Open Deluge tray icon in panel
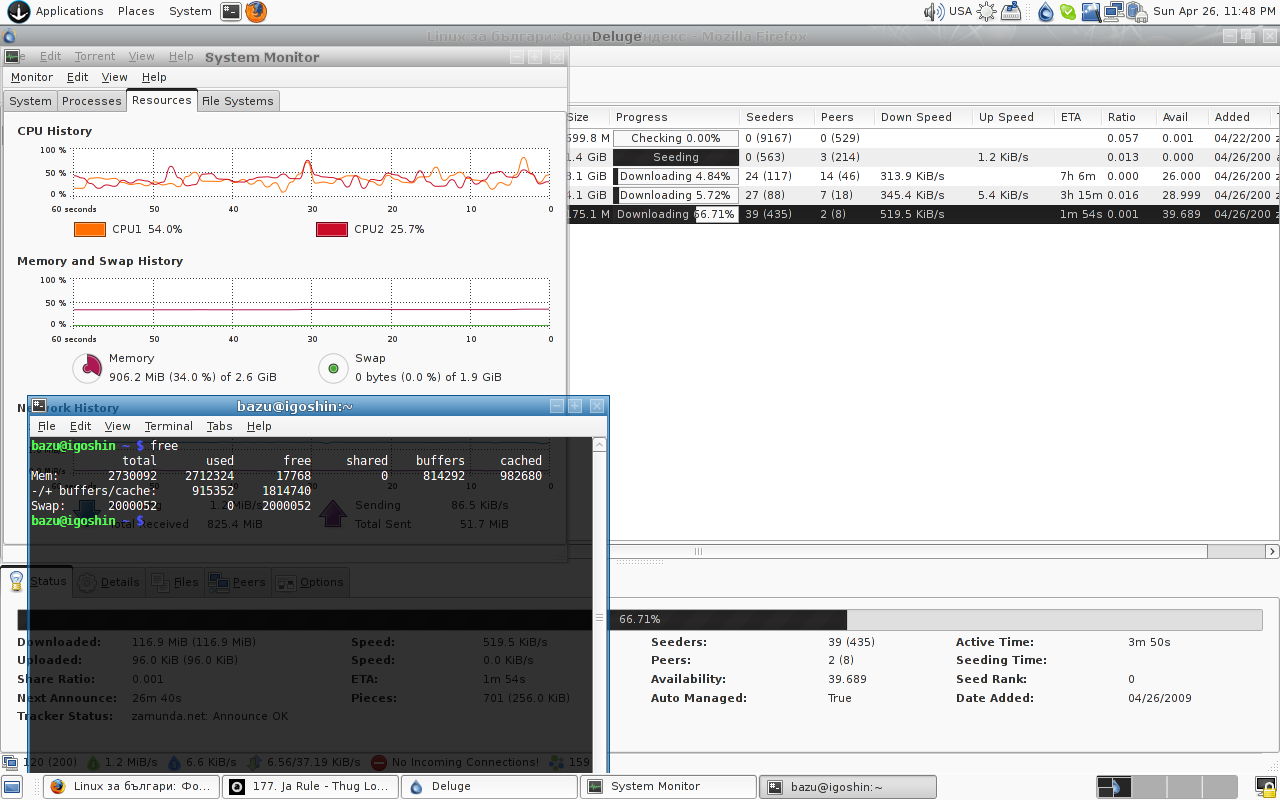This screenshot has width=1280, height=800. 1046,12
